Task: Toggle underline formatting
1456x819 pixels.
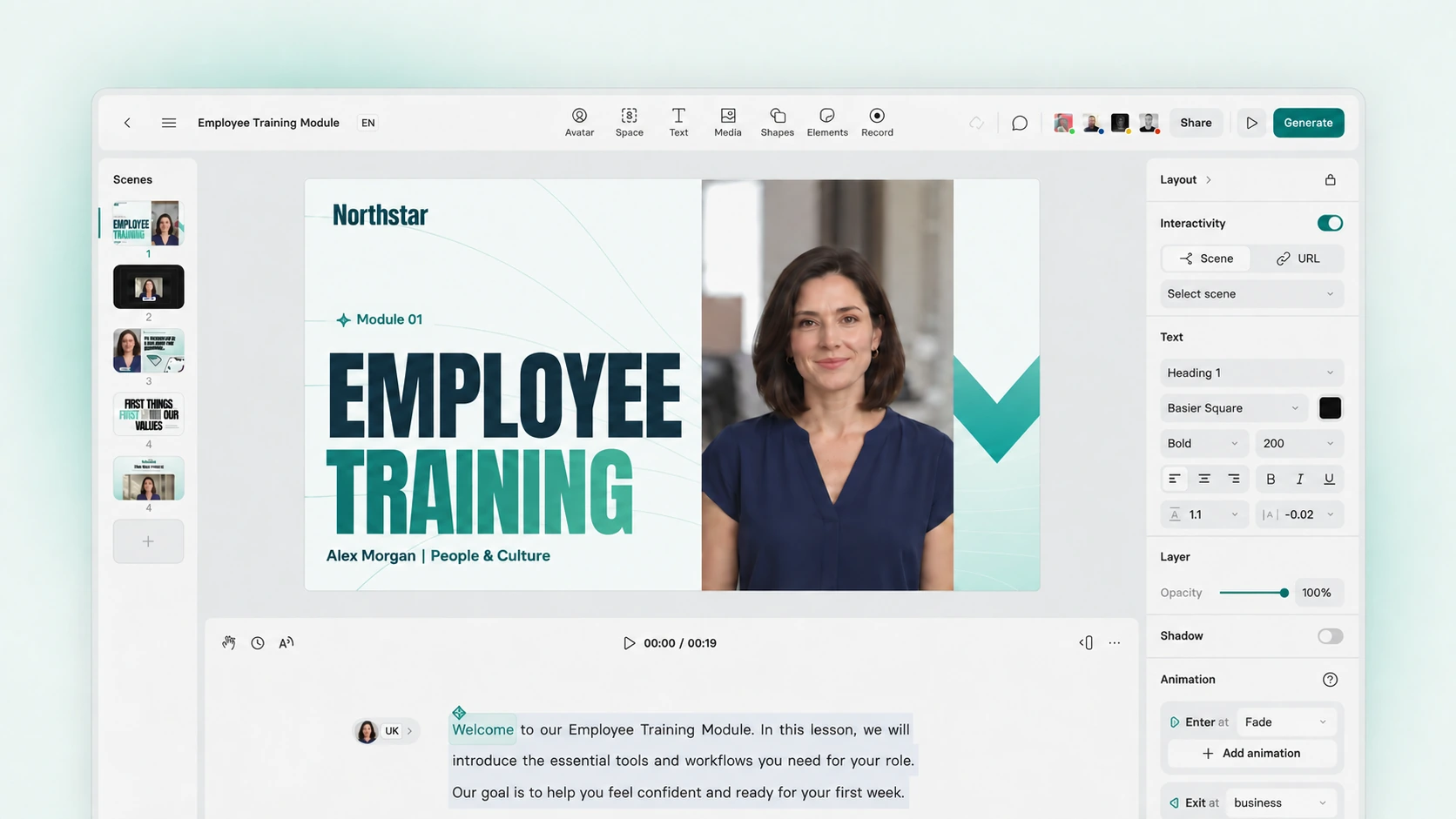Action: coord(1329,479)
